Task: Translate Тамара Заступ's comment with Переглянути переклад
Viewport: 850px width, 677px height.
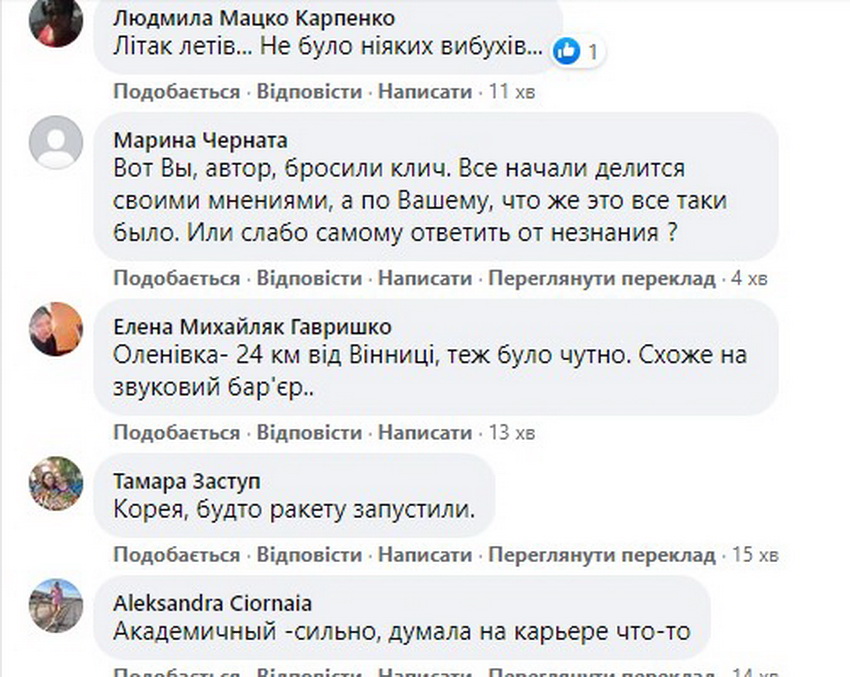Action: (x=604, y=554)
